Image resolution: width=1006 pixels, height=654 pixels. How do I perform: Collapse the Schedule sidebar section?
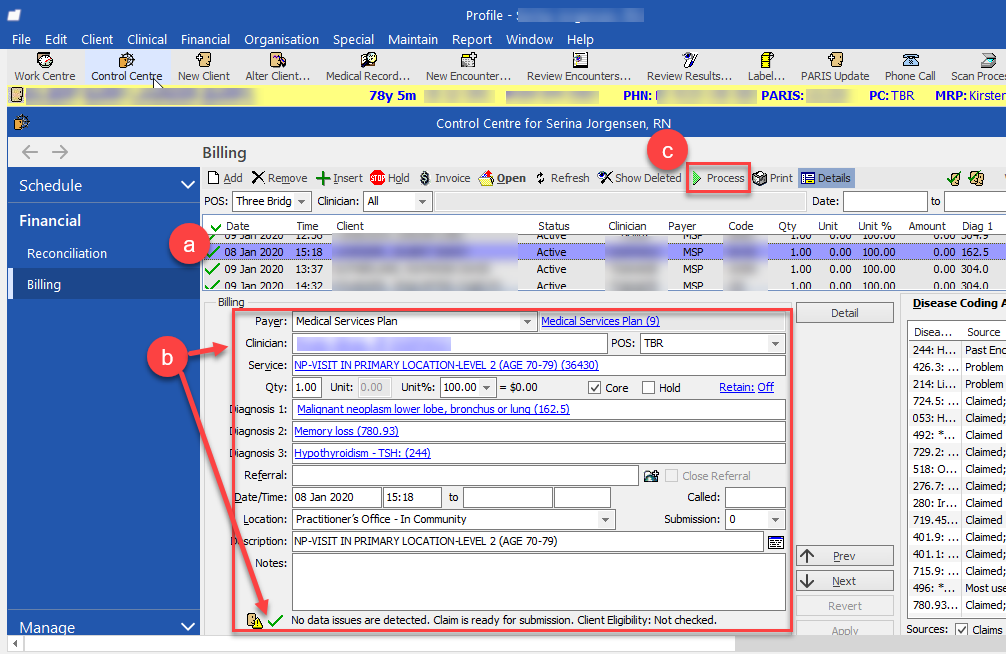click(x=187, y=185)
